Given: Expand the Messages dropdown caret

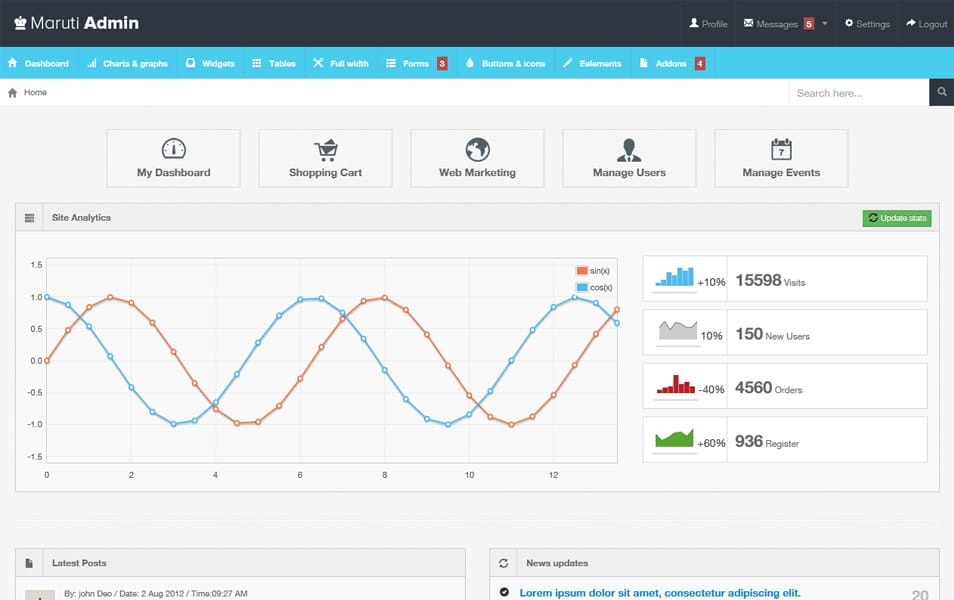Looking at the screenshot, I should pos(825,23).
